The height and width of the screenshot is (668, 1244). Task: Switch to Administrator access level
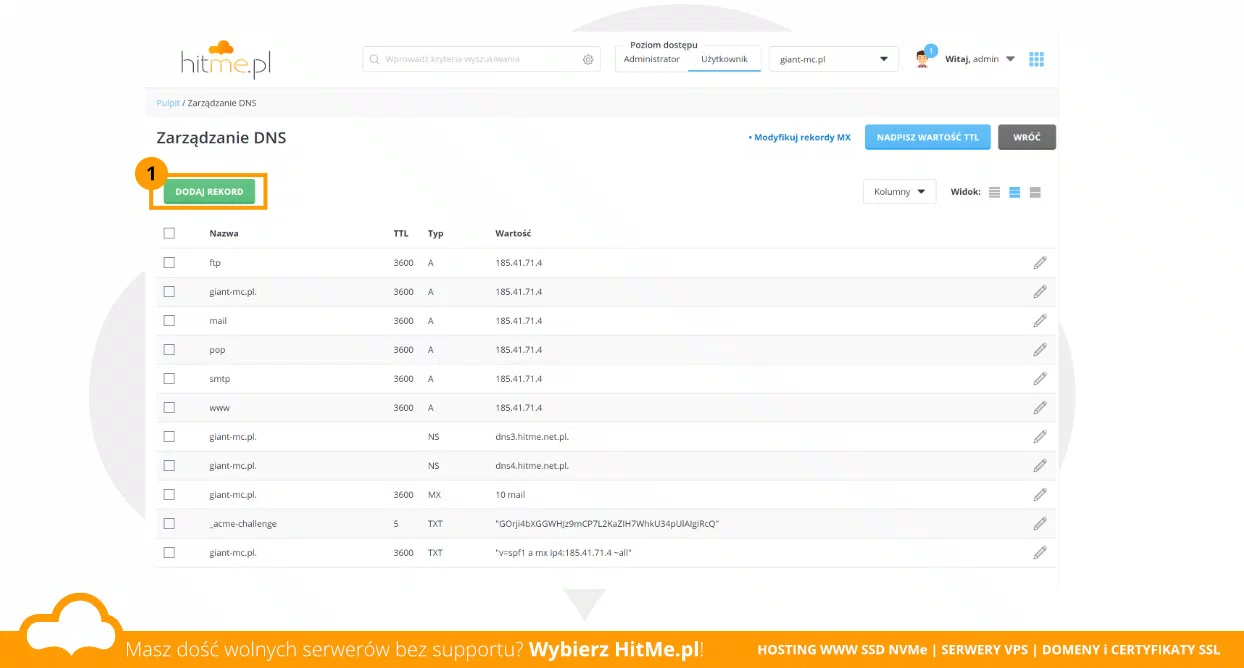pyautogui.click(x=652, y=59)
